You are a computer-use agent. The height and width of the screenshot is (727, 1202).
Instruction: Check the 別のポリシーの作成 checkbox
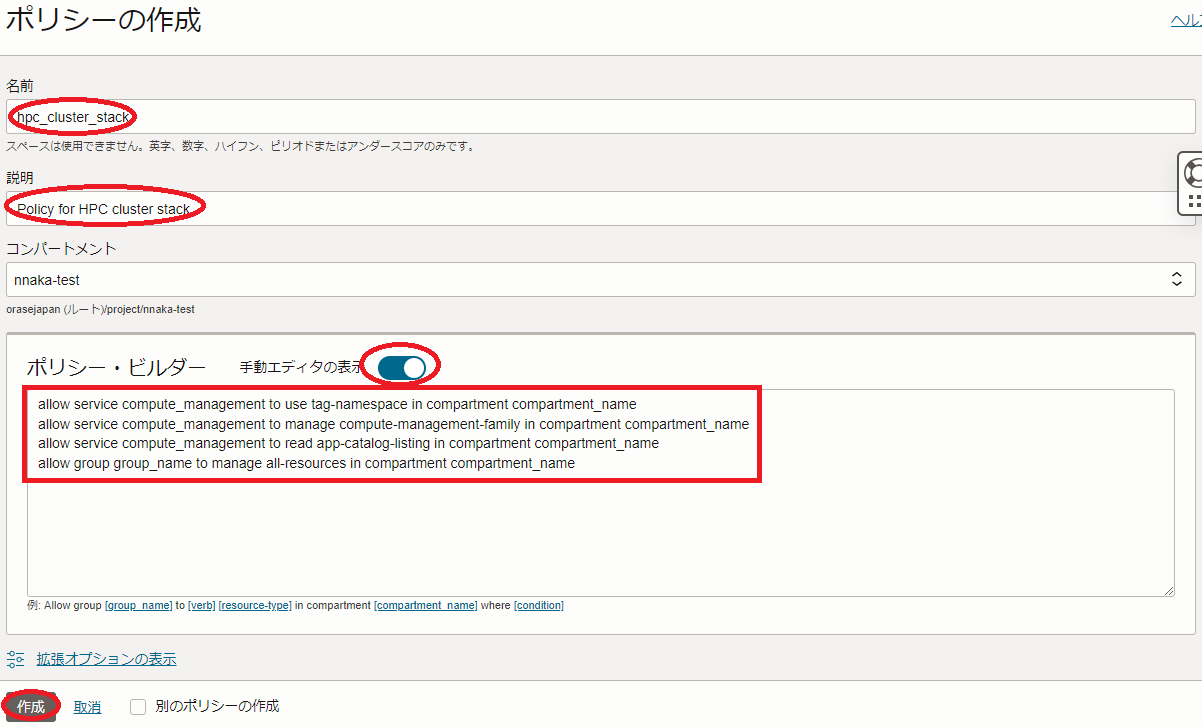click(x=139, y=706)
